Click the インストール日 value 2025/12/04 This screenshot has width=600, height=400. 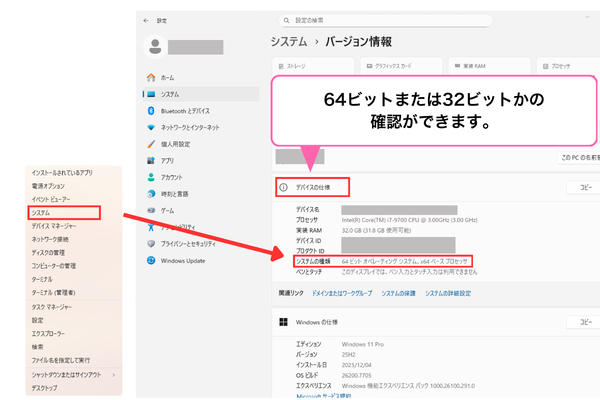pyautogui.click(x=356, y=365)
